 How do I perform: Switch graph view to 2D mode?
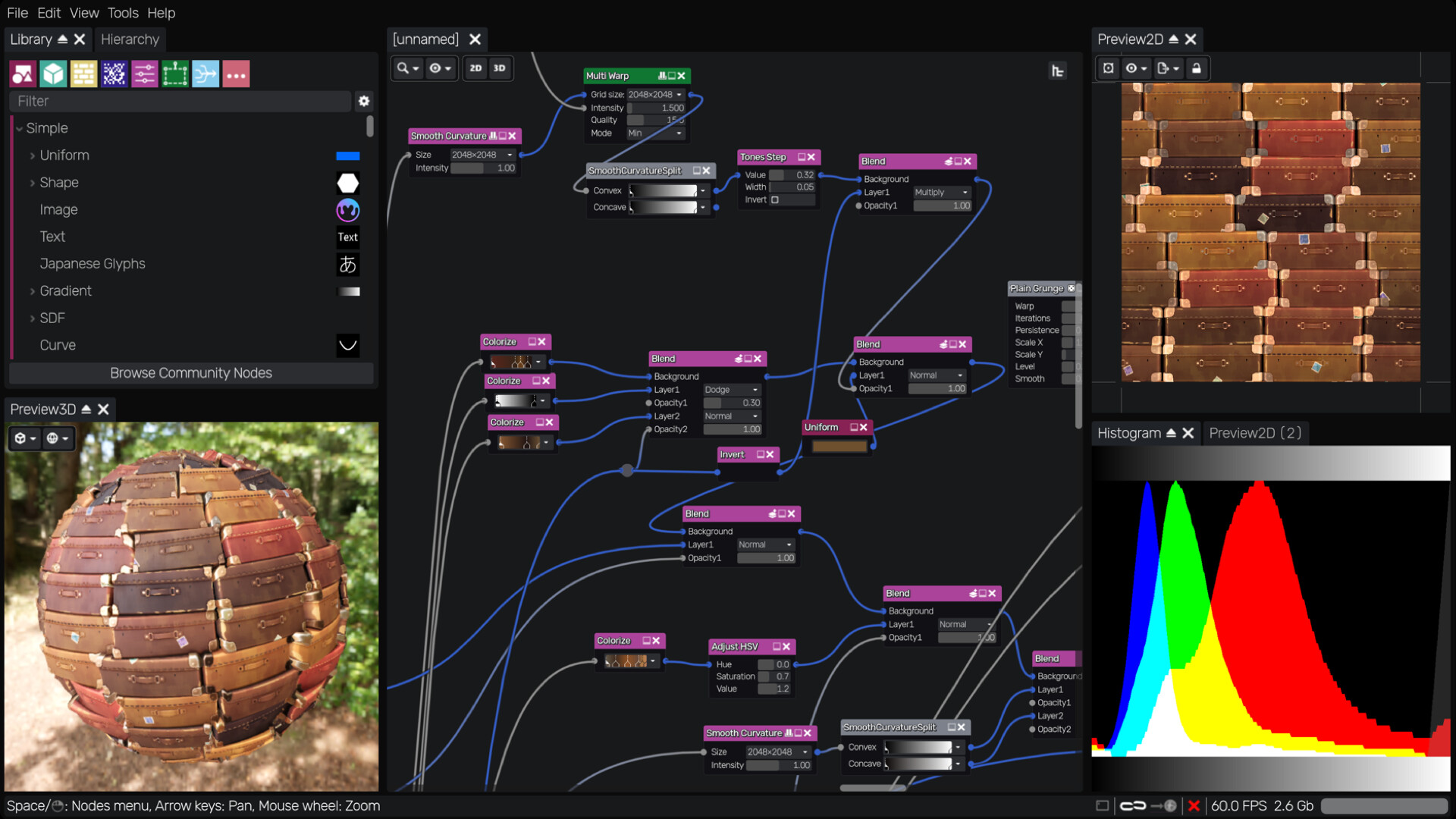[x=475, y=68]
